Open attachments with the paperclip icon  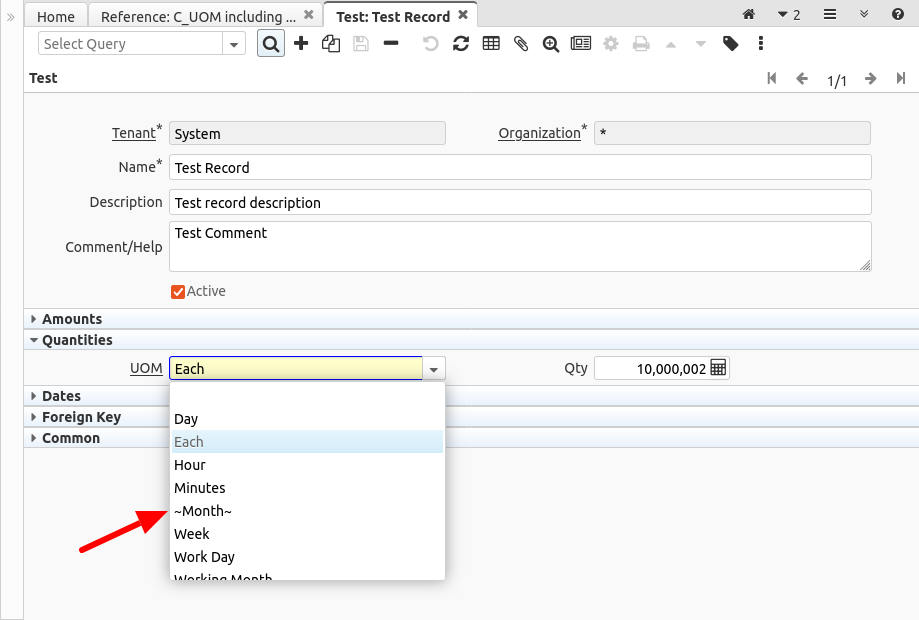point(521,44)
